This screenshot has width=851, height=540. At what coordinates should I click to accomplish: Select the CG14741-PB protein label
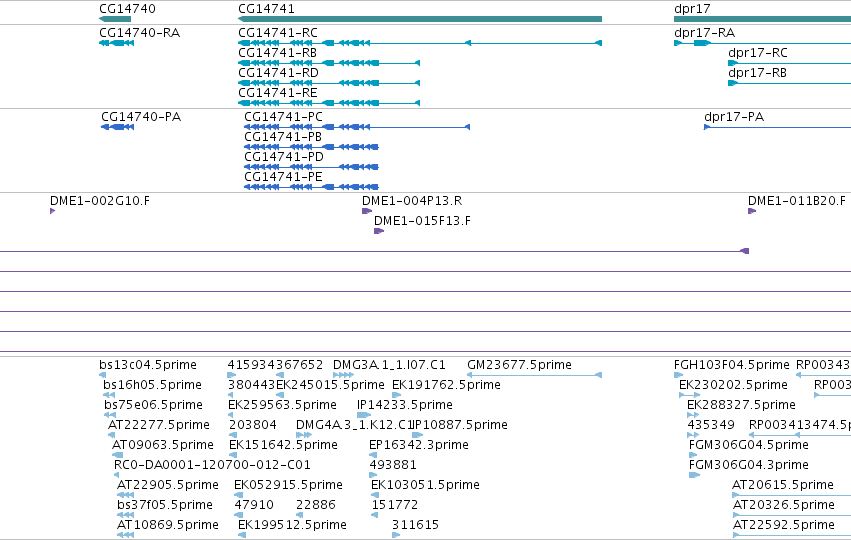(x=283, y=137)
